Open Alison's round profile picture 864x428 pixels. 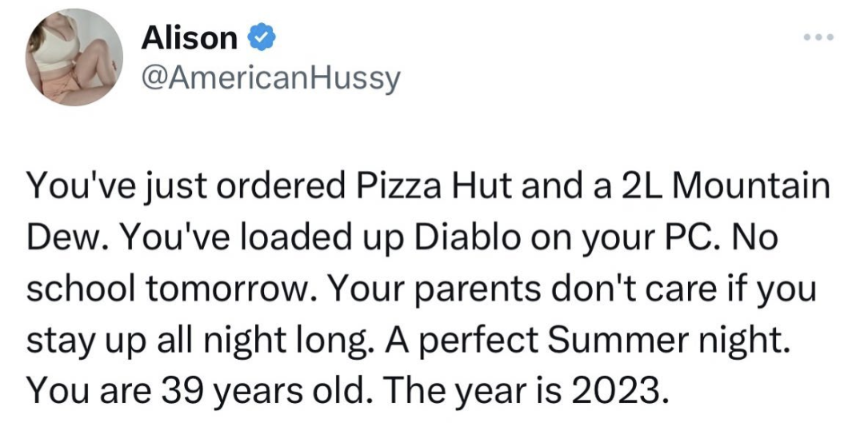[x=74, y=57]
